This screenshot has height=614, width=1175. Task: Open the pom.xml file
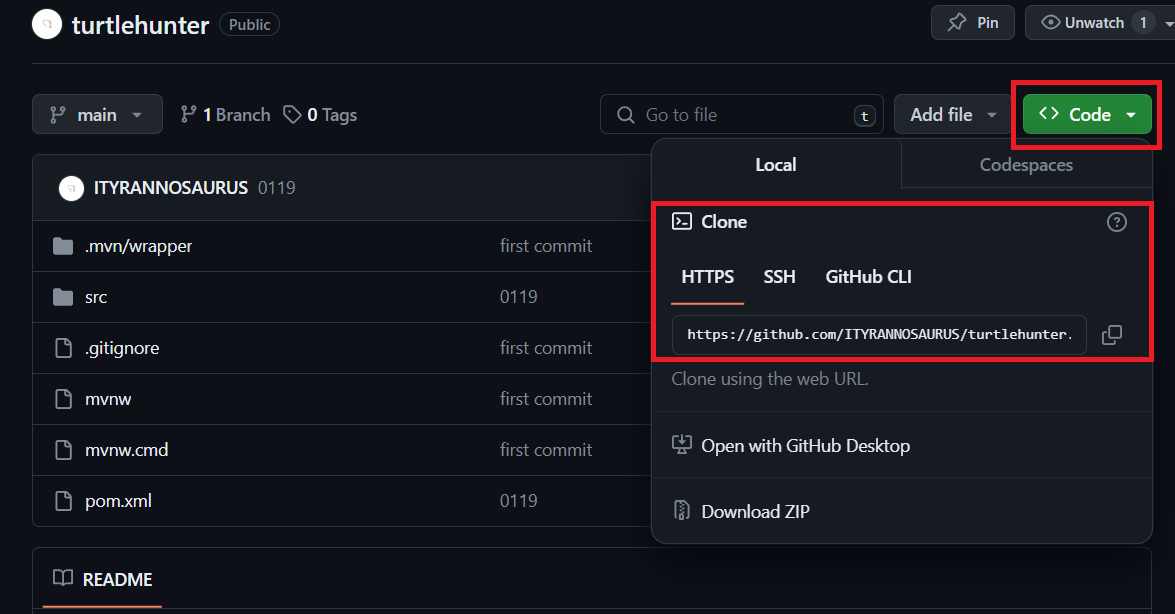click(118, 501)
